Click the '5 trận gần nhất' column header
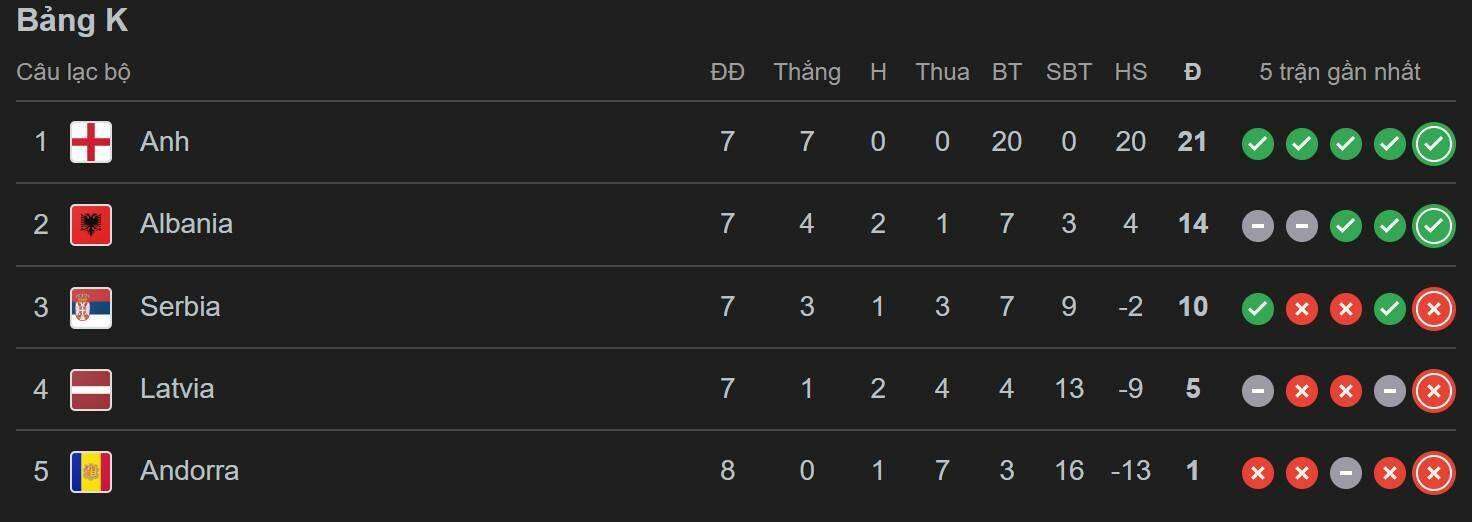 1339,72
